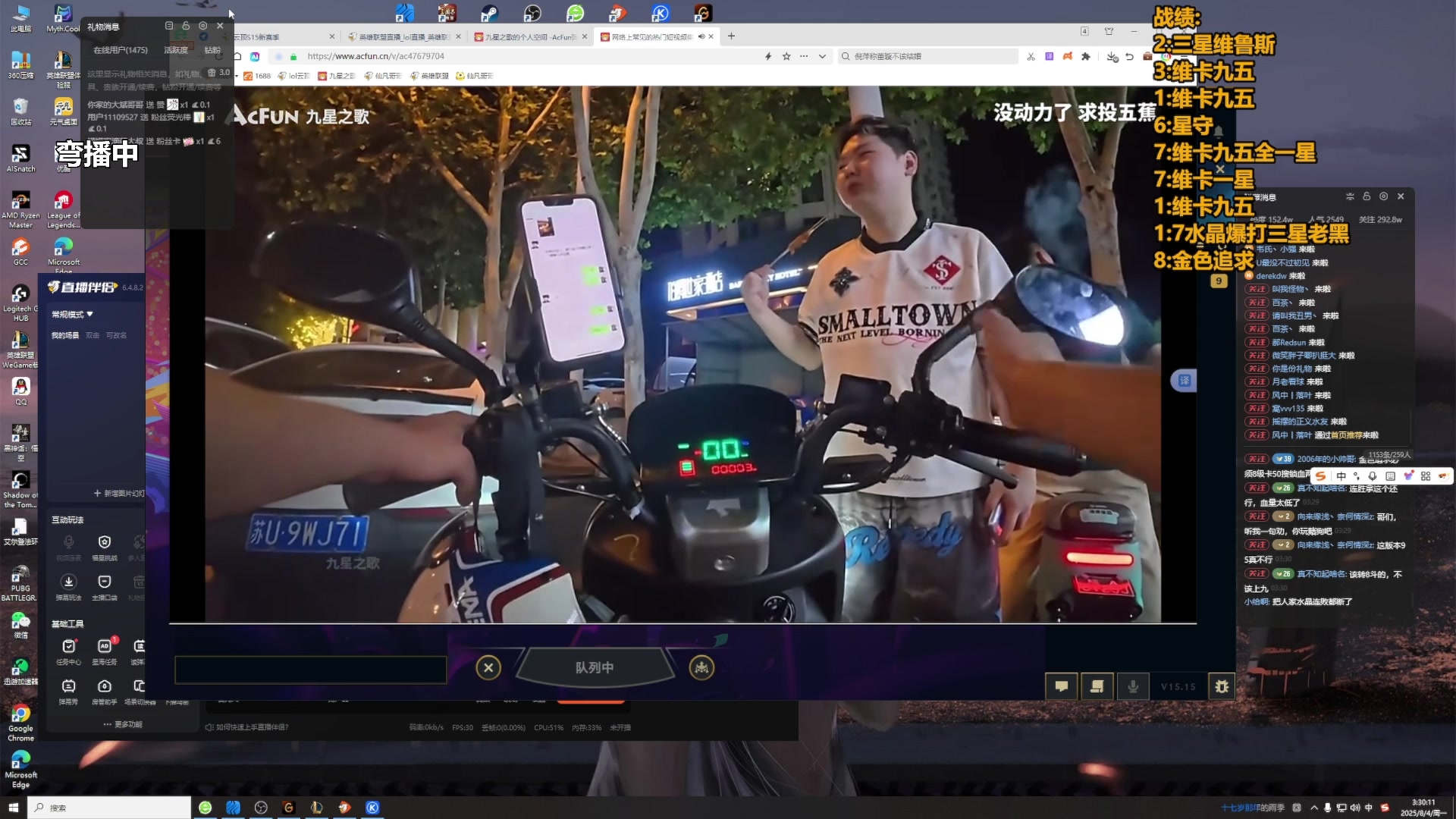Screen dimensions: 1456x819
Task: Open the 弹幕玩法 download-style icon
Action: pos(68,582)
